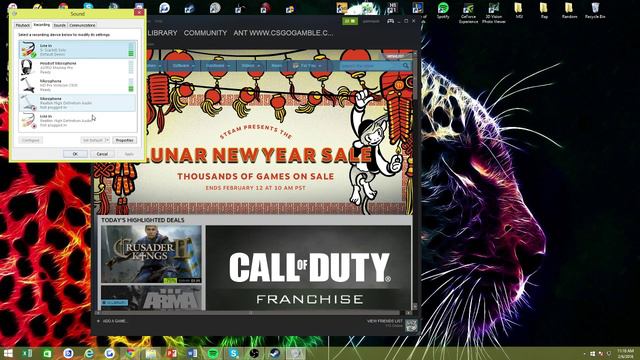Open Steam from the taskbar

tap(275, 353)
